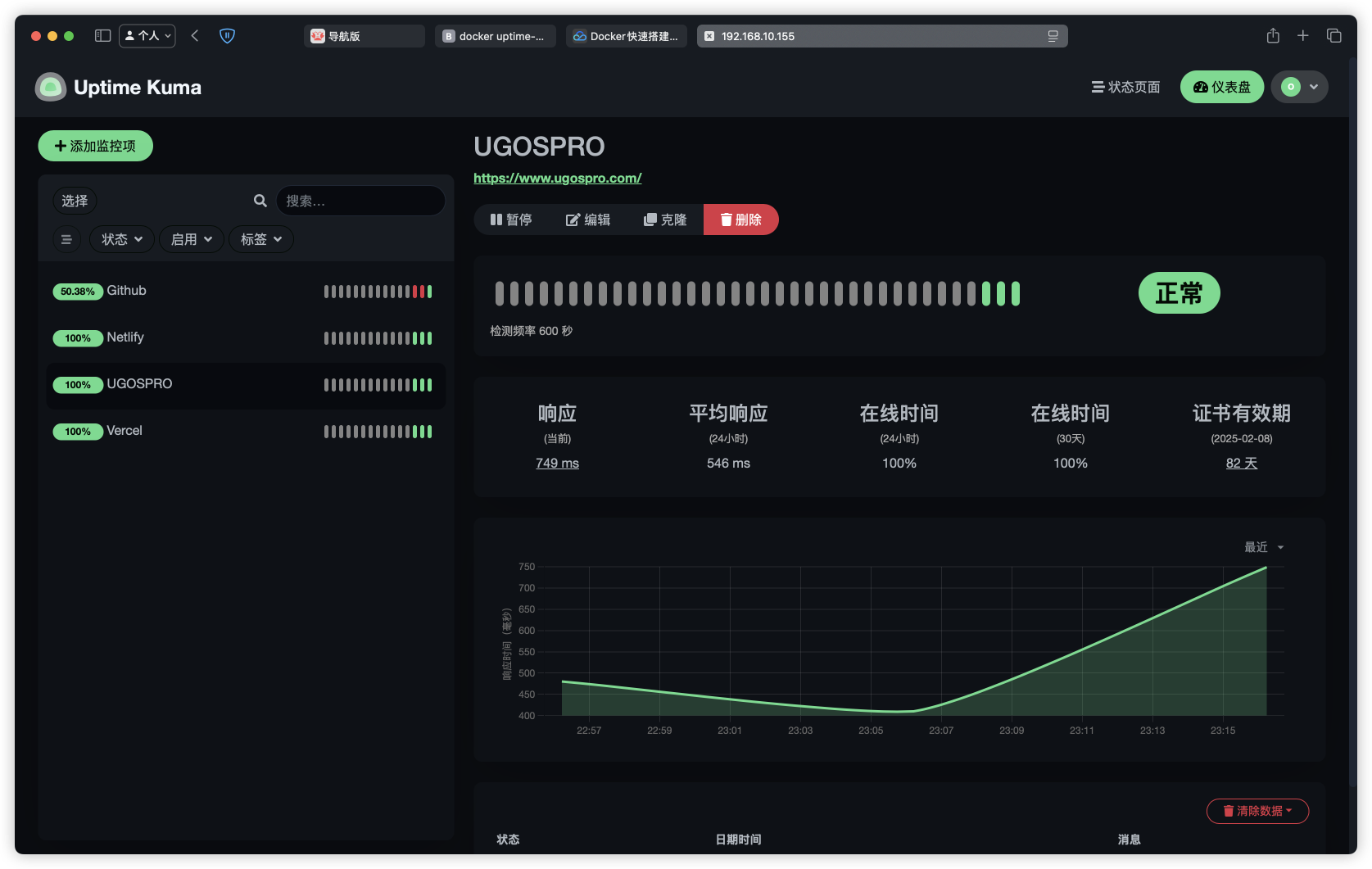Click the shield privacy icon in toolbar
Screen dimensions: 1372x869
tap(227, 36)
